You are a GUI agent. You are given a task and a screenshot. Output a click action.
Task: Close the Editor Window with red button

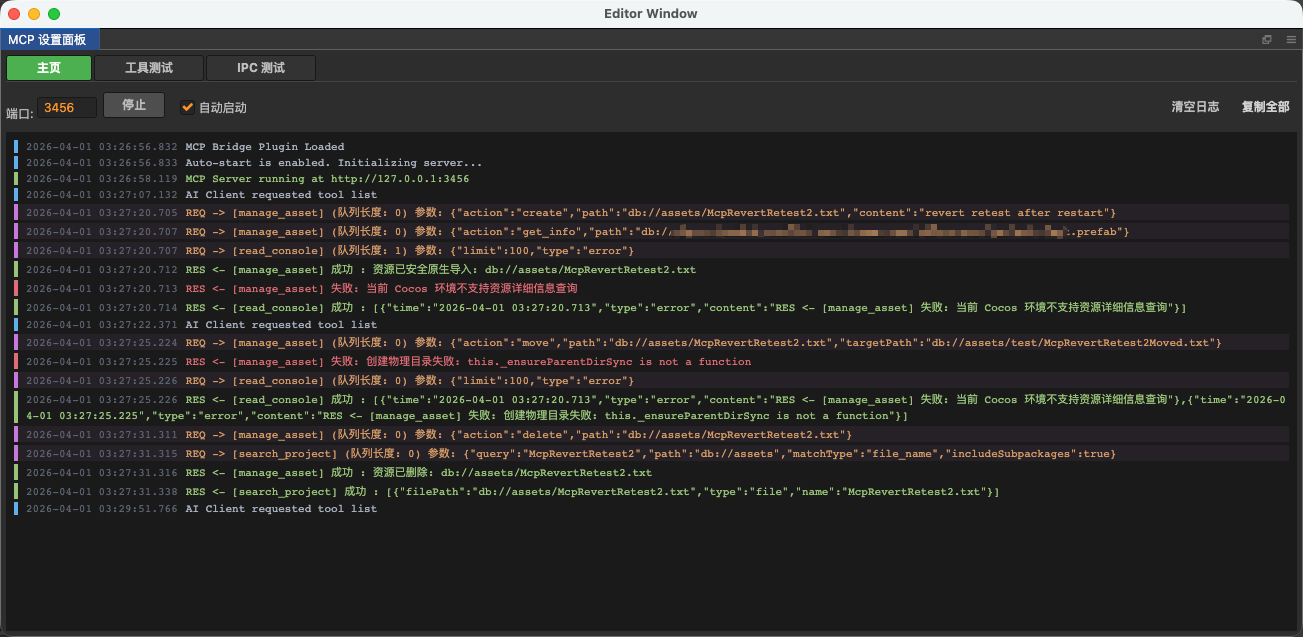click(14, 14)
